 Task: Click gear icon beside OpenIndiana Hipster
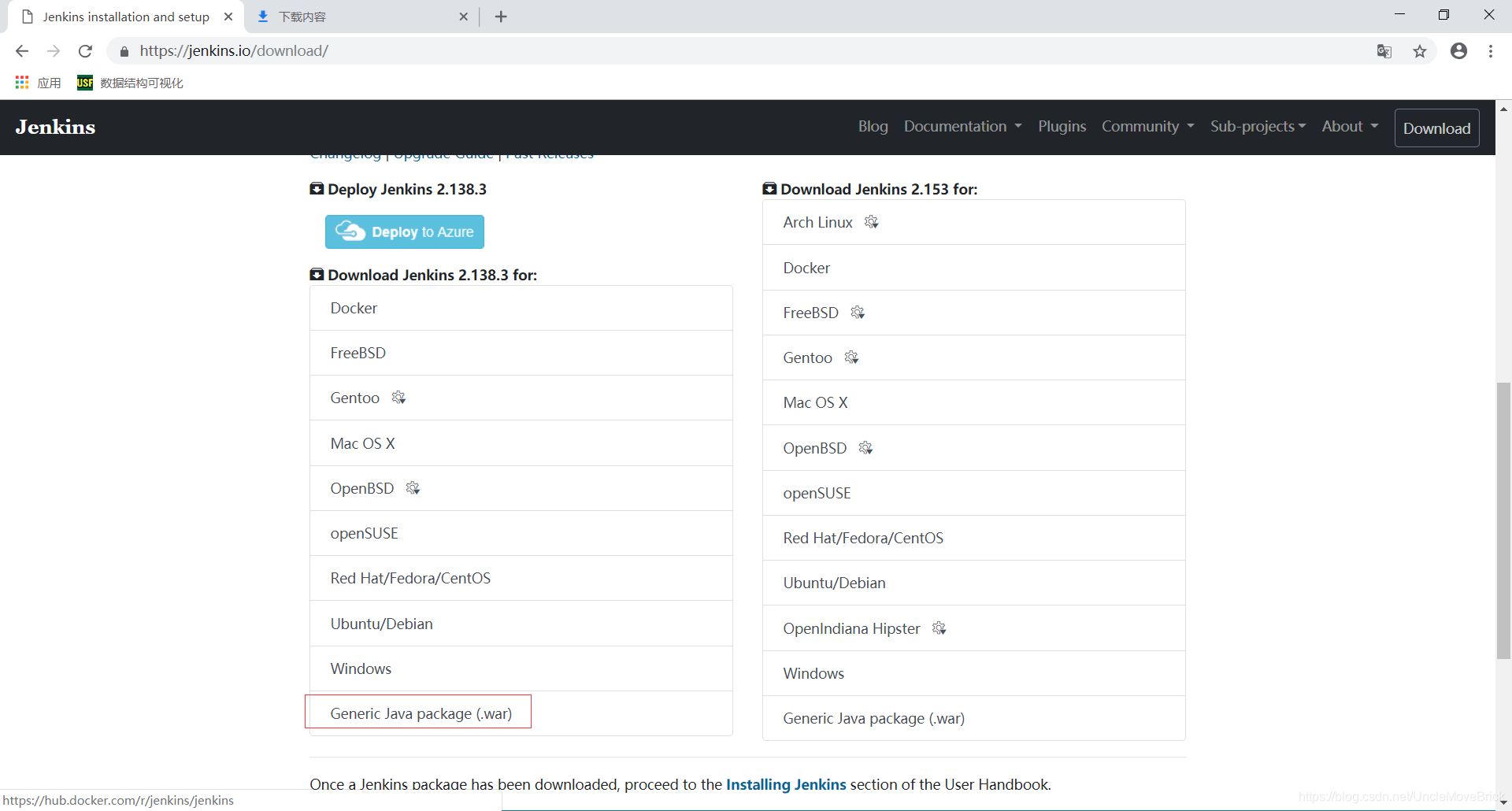(x=939, y=628)
